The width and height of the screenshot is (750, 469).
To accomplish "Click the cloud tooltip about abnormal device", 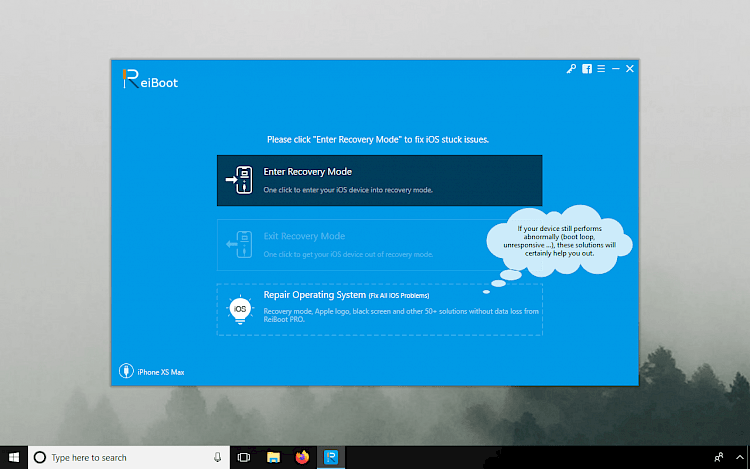I will pos(559,240).
